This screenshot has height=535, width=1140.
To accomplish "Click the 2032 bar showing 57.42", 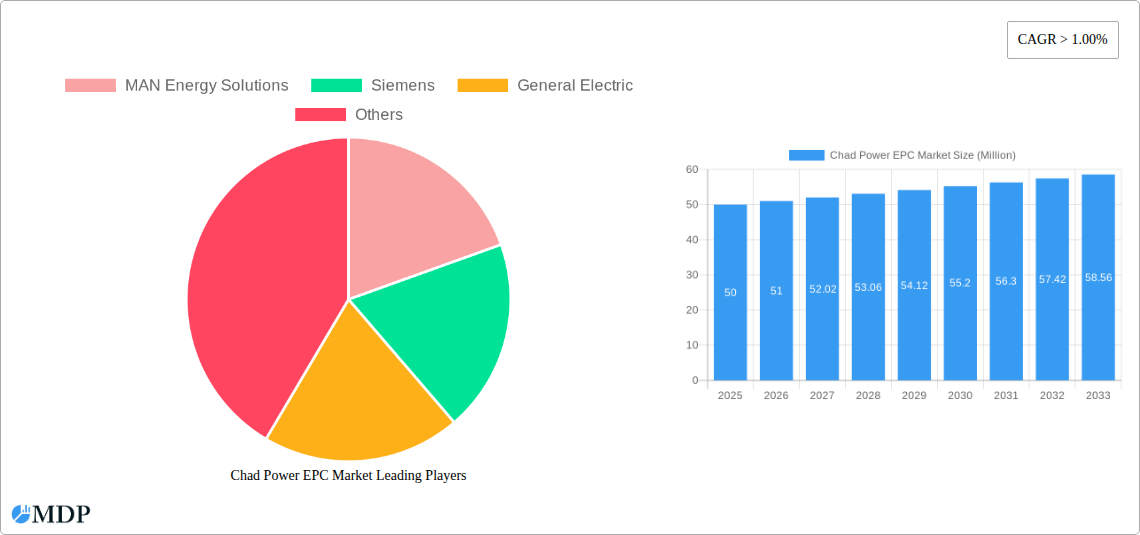I will point(1052,279).
